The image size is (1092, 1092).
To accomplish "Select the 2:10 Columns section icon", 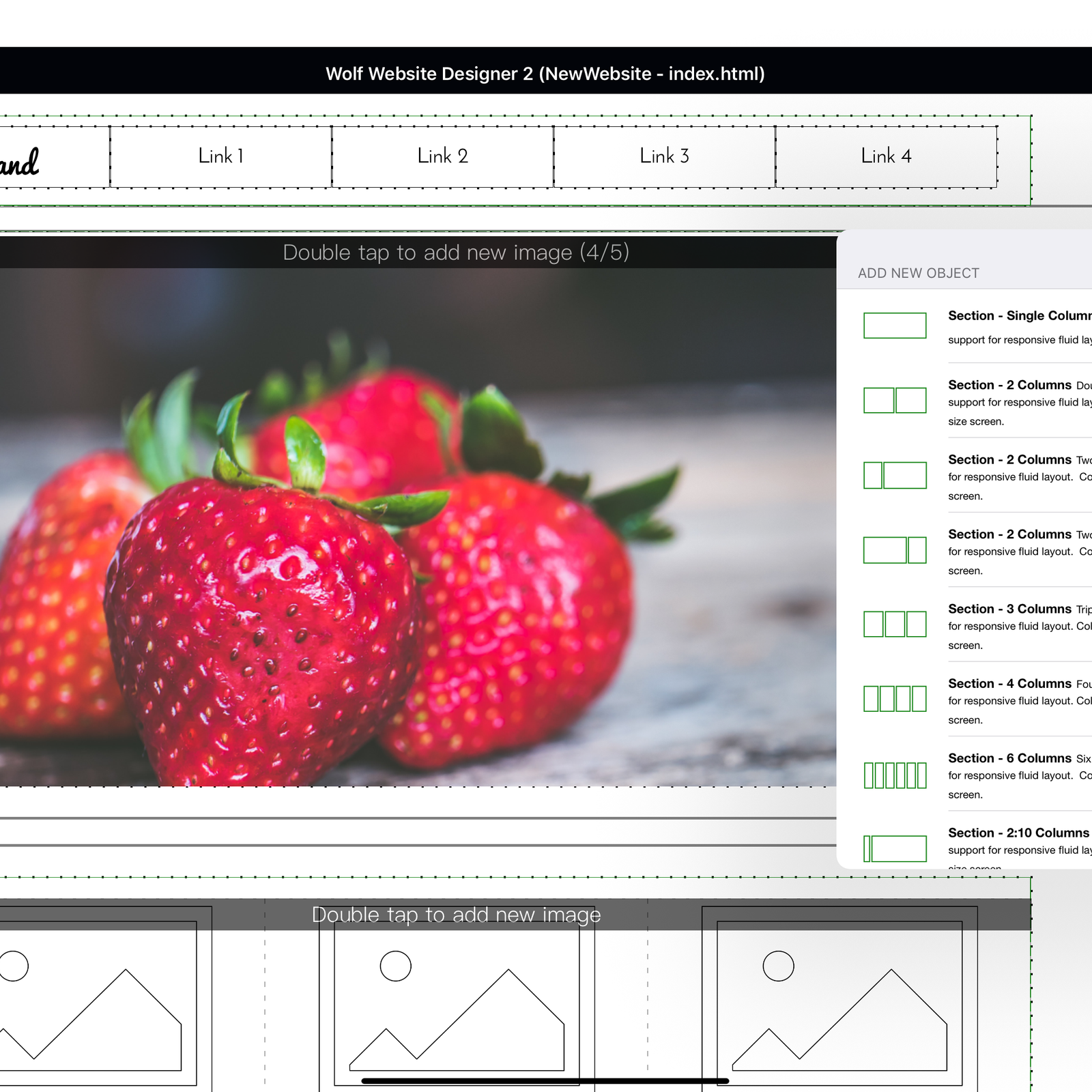I will point(895,848).
